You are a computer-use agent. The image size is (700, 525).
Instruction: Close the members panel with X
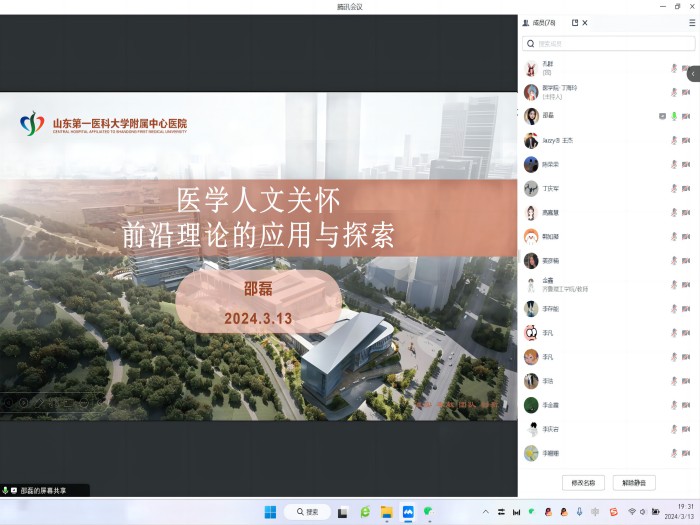pyautogui.click(x=585, y=22)
